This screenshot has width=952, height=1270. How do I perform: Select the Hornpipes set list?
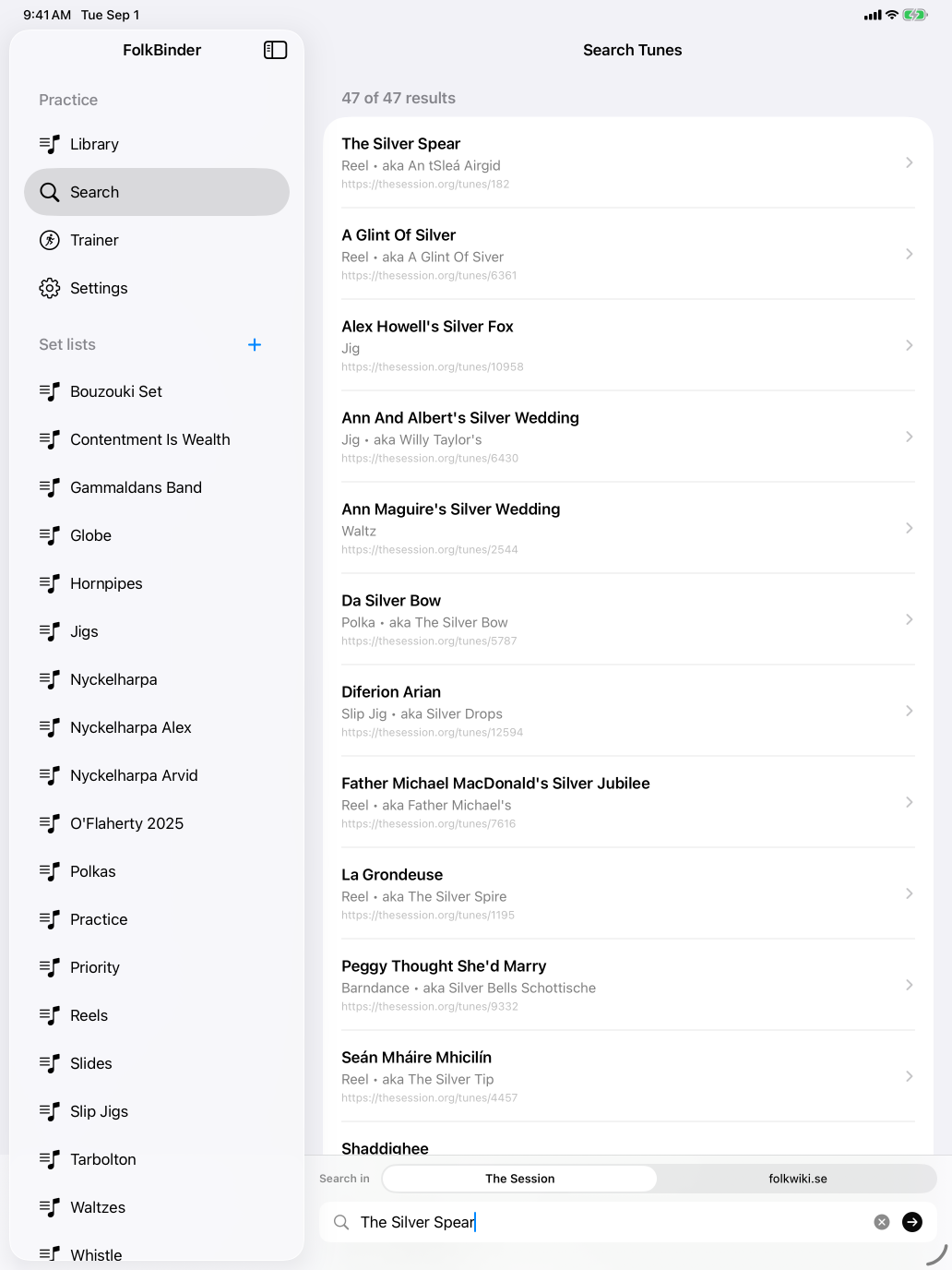click(157, 583)
